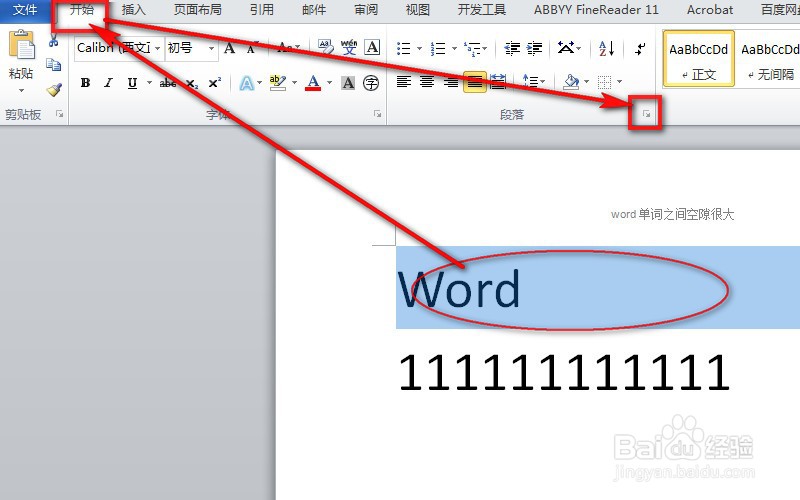Click the enclosed character 字 icon
The image size is (800, 500).
pos(371,83)
